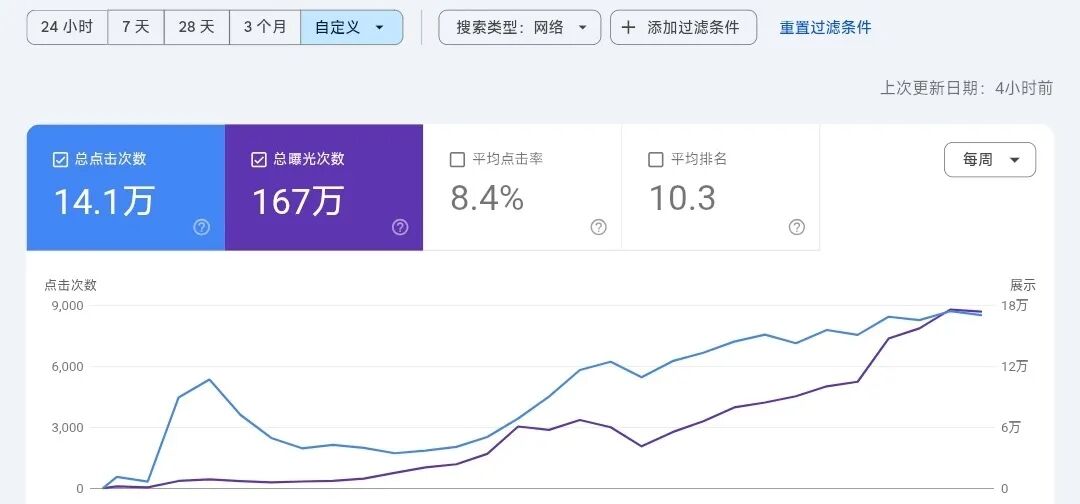
Task: Select the 28 天 date range
Action: (x=196, y=28)
